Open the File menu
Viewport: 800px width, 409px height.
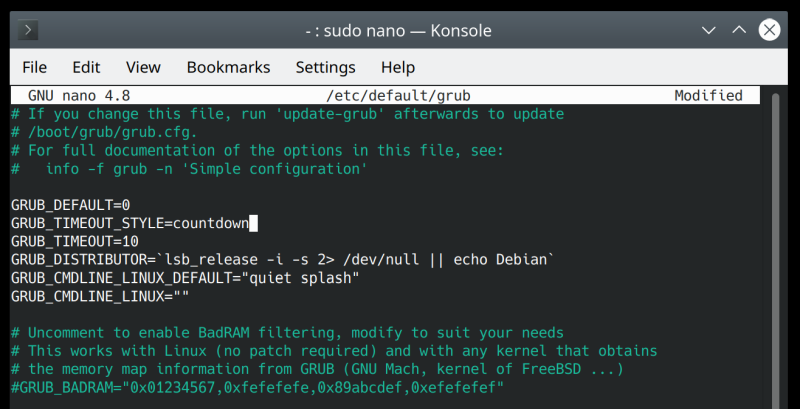(x=34, y=67)
